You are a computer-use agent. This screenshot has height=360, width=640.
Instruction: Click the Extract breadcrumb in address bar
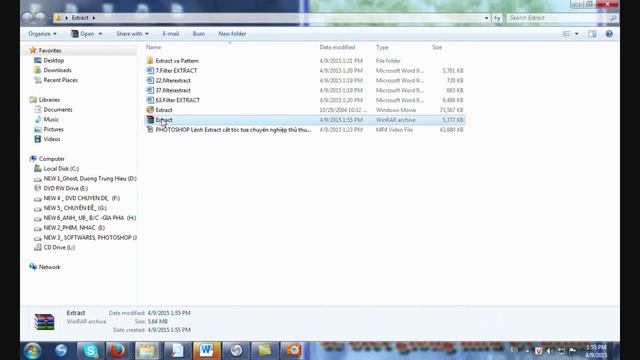click(x=80, y=18)
